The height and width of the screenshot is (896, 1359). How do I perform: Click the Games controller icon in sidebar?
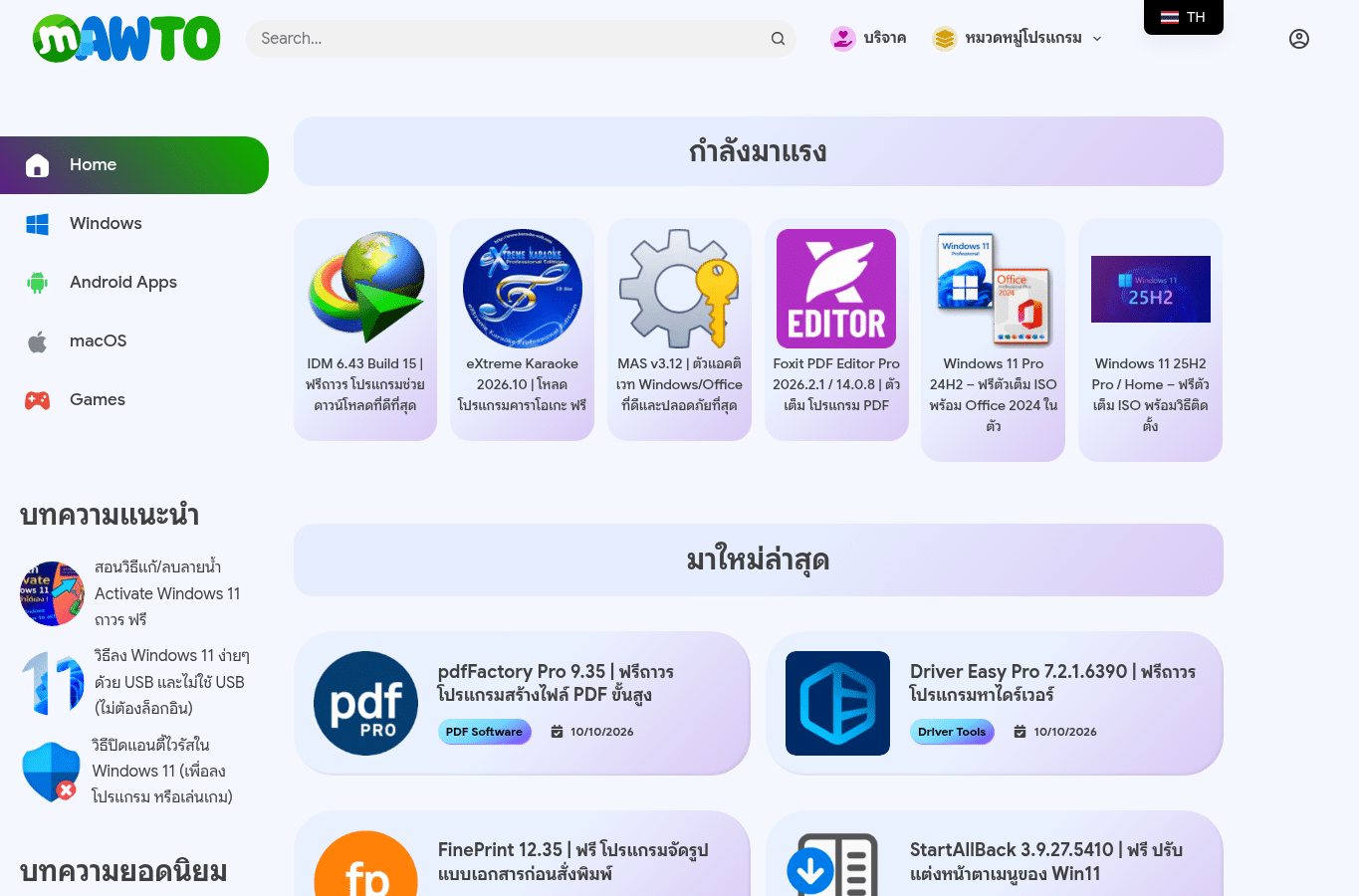click(37, 400)
